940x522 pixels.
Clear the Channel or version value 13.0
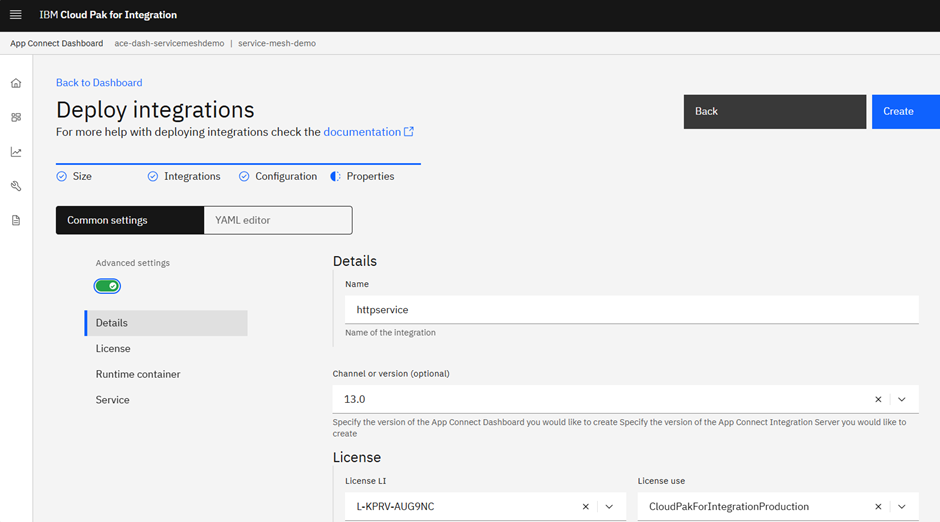[878, 399]
